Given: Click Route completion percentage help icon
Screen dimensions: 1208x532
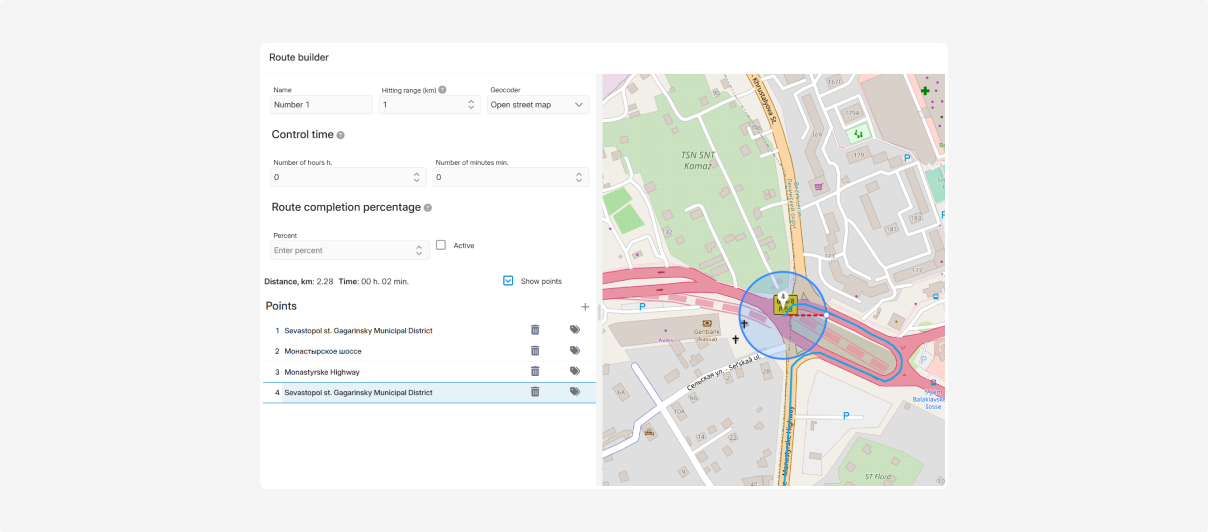Looking at the screenshot, I should point(428,208).
